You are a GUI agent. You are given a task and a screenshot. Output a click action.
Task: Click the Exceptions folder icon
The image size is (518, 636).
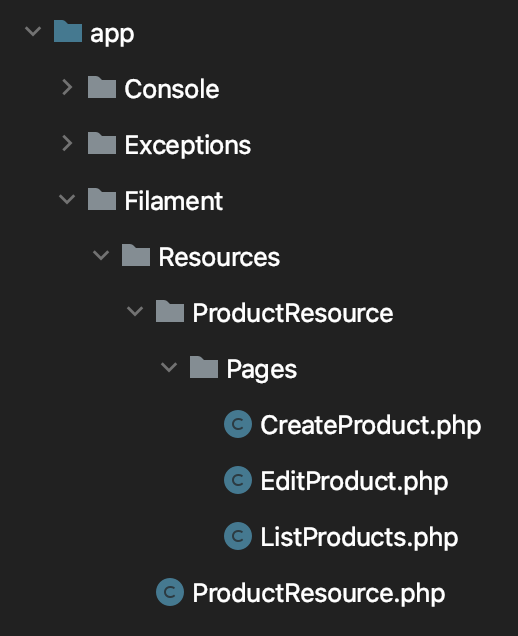point(102,143)
